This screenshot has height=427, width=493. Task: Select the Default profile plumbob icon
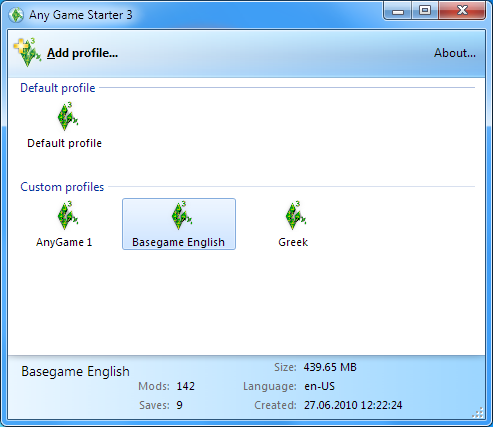[x=68, y=117]
